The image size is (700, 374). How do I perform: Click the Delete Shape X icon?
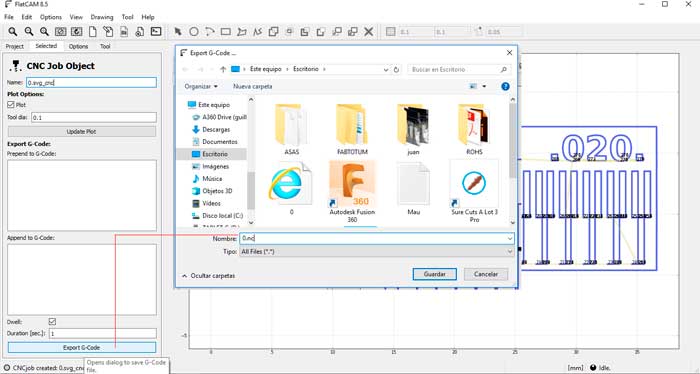369,32
